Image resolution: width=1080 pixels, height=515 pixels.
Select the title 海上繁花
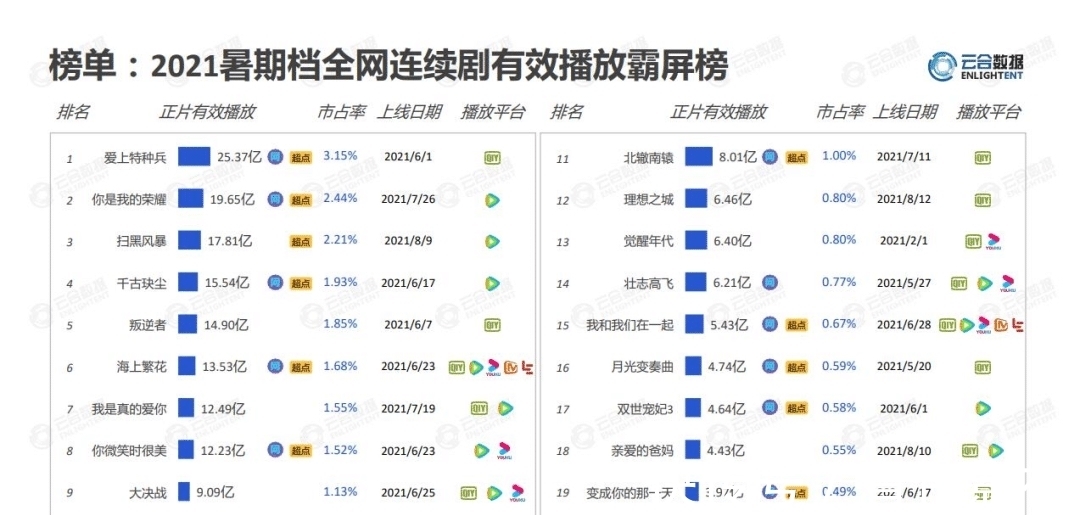click(x=141, y=367)
